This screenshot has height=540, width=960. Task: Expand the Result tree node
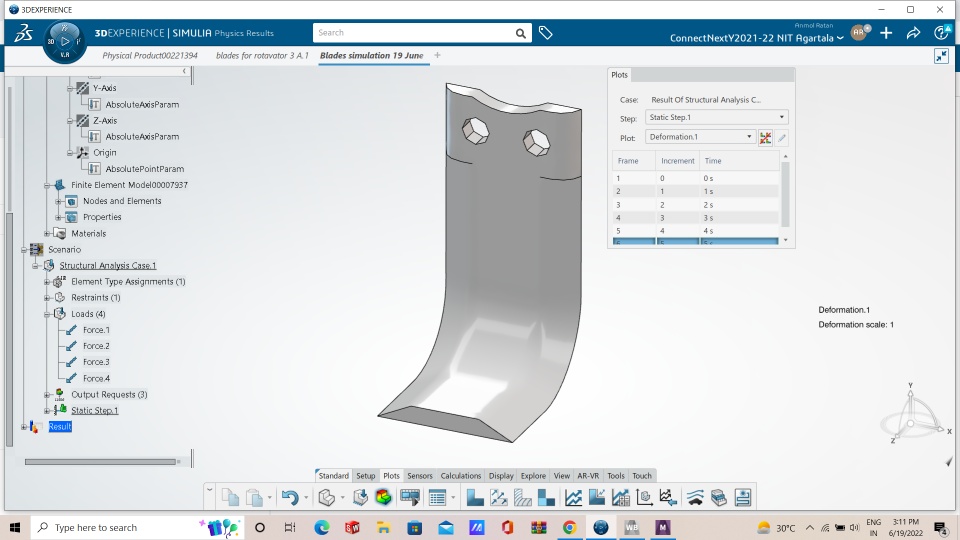pos(24,427)
